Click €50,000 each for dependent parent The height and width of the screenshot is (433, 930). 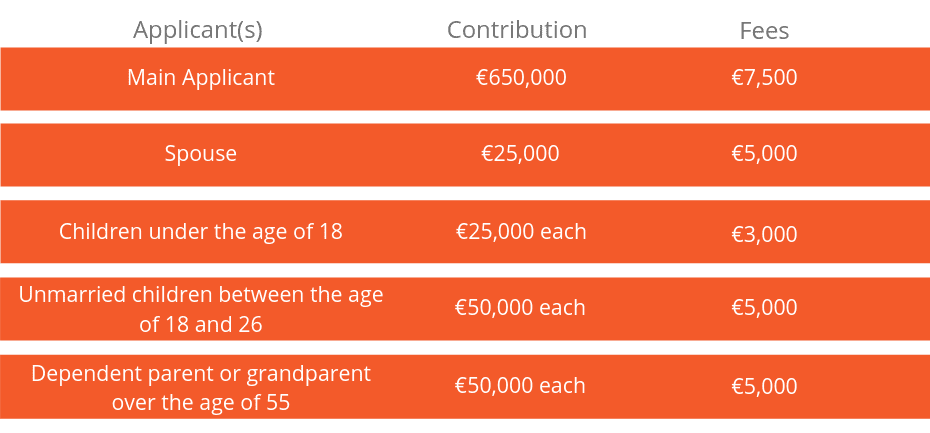click(x=520, y=386)
